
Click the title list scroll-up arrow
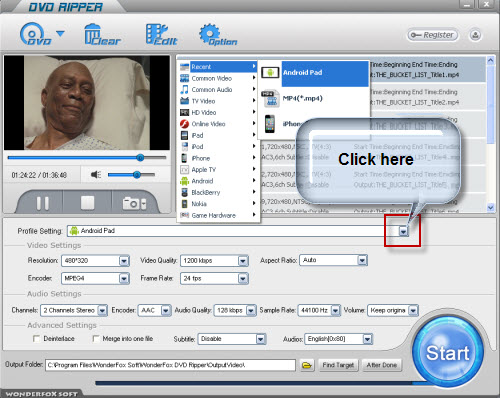coord(490,61)
